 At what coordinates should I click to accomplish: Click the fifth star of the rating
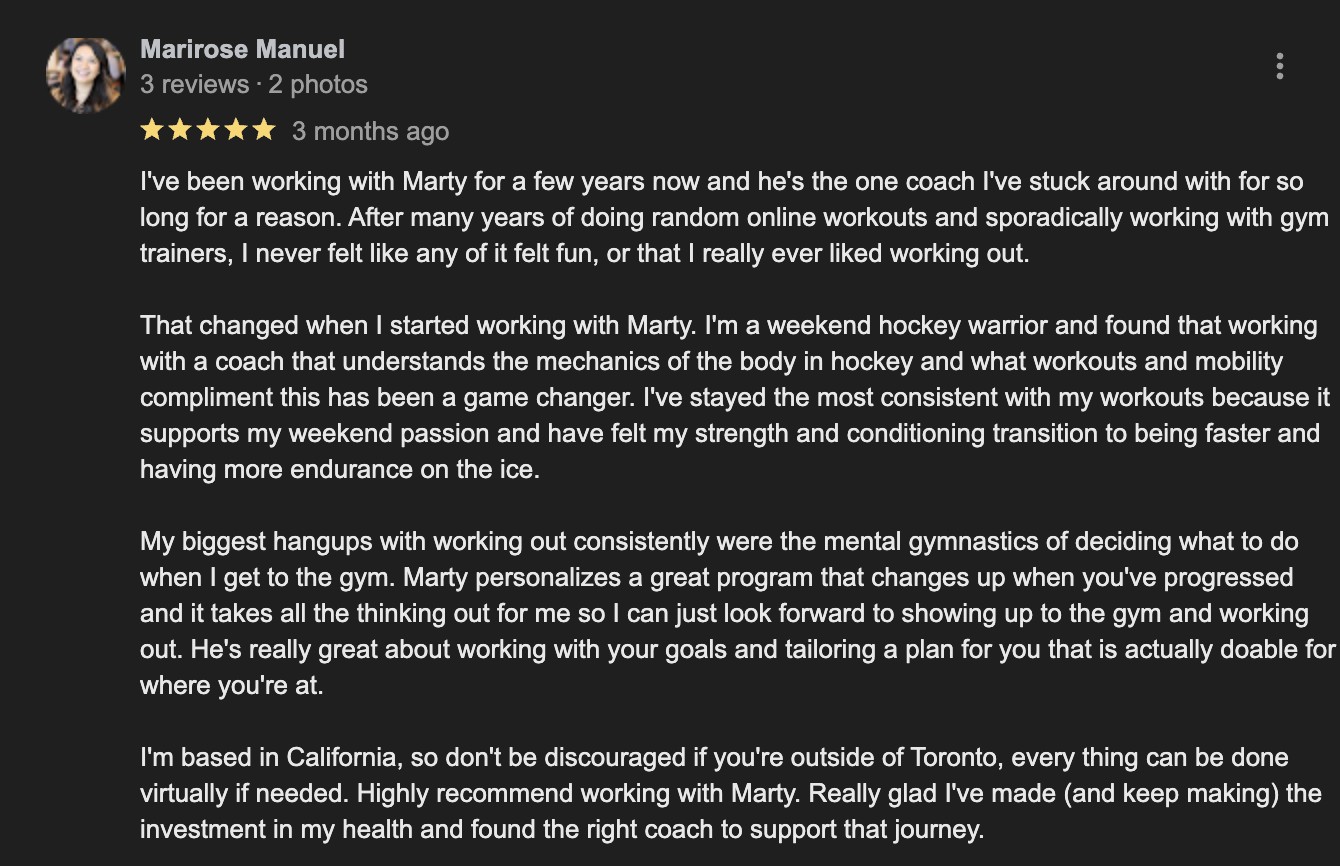(x=264, y=130)
